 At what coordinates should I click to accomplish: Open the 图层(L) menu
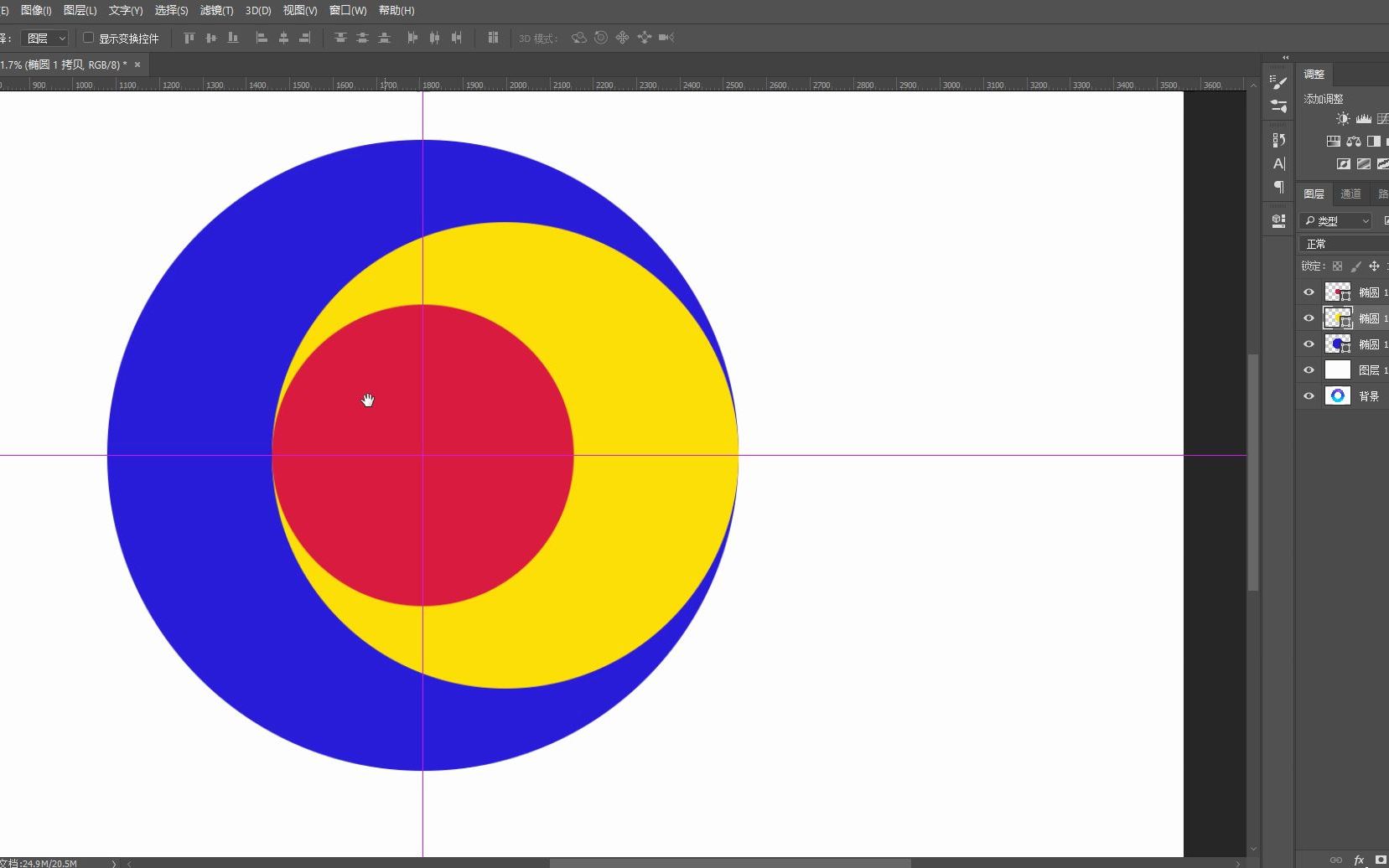click(x=80, y=10)
